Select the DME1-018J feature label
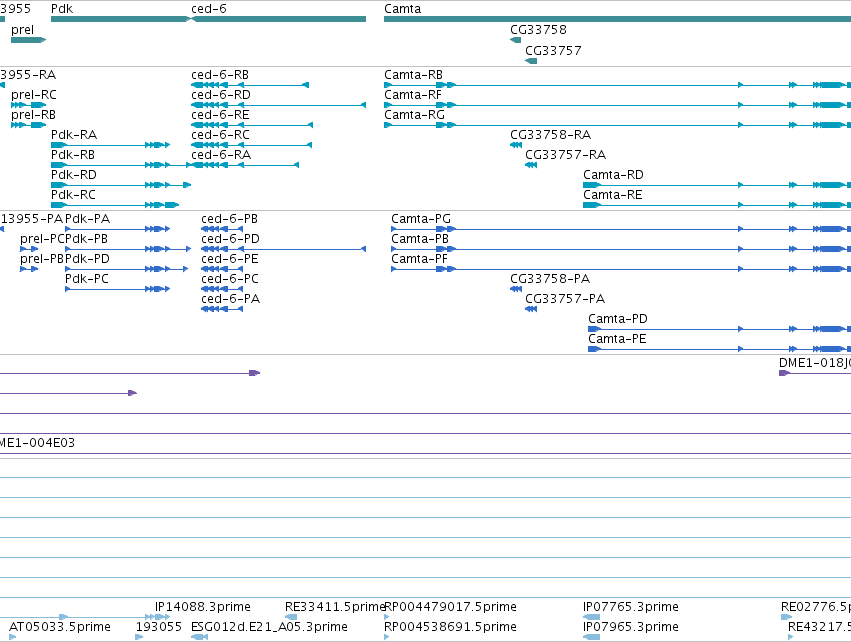 [815, 363]
